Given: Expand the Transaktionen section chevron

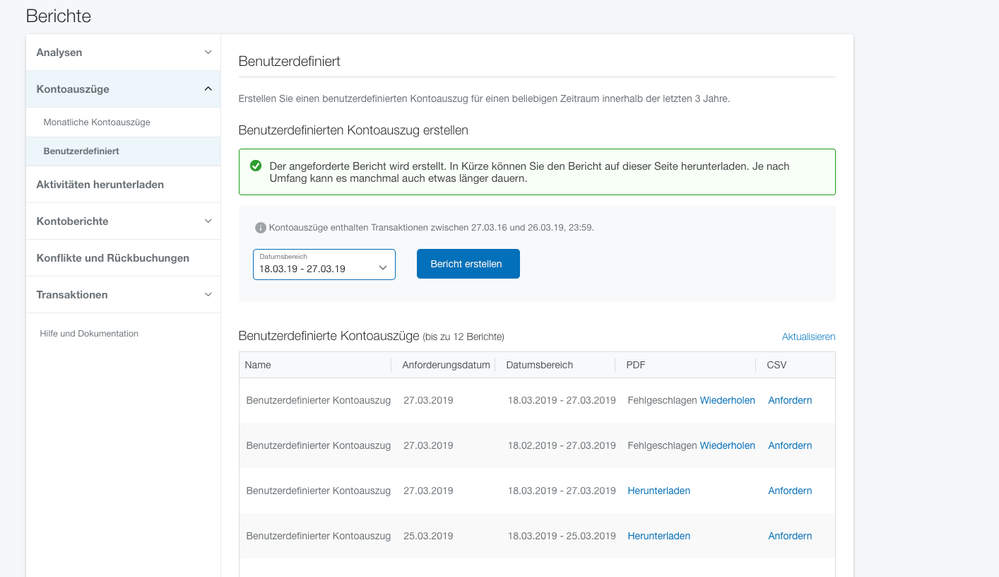Looking at the screenshot, I should [208, 295].
